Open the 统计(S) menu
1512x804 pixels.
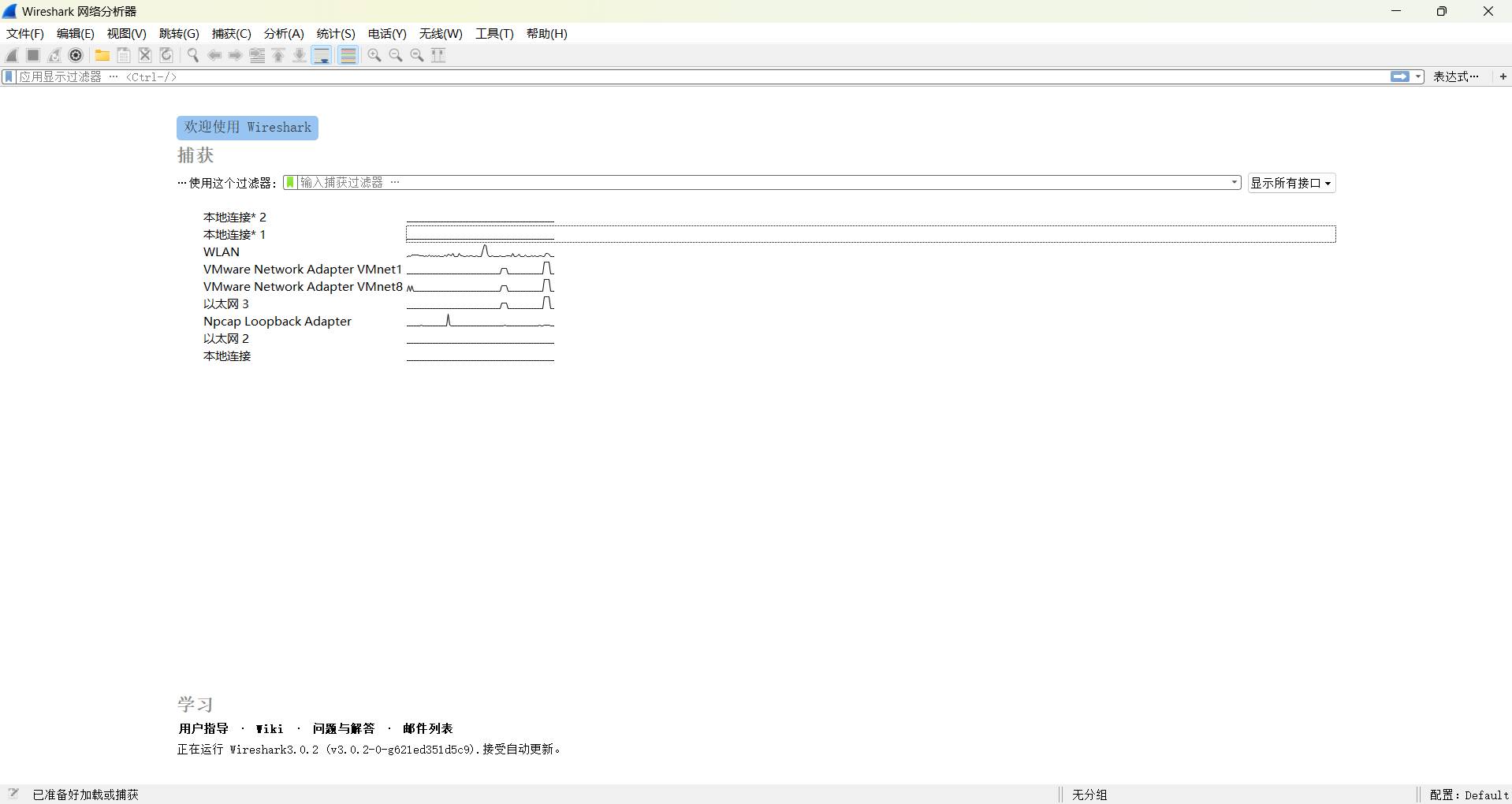[x=336, y=34]
